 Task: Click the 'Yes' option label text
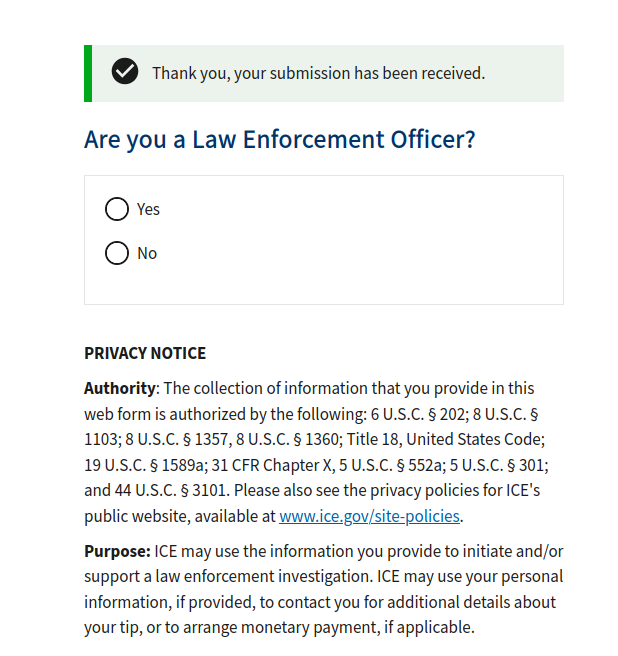click(x=148, y=209)
